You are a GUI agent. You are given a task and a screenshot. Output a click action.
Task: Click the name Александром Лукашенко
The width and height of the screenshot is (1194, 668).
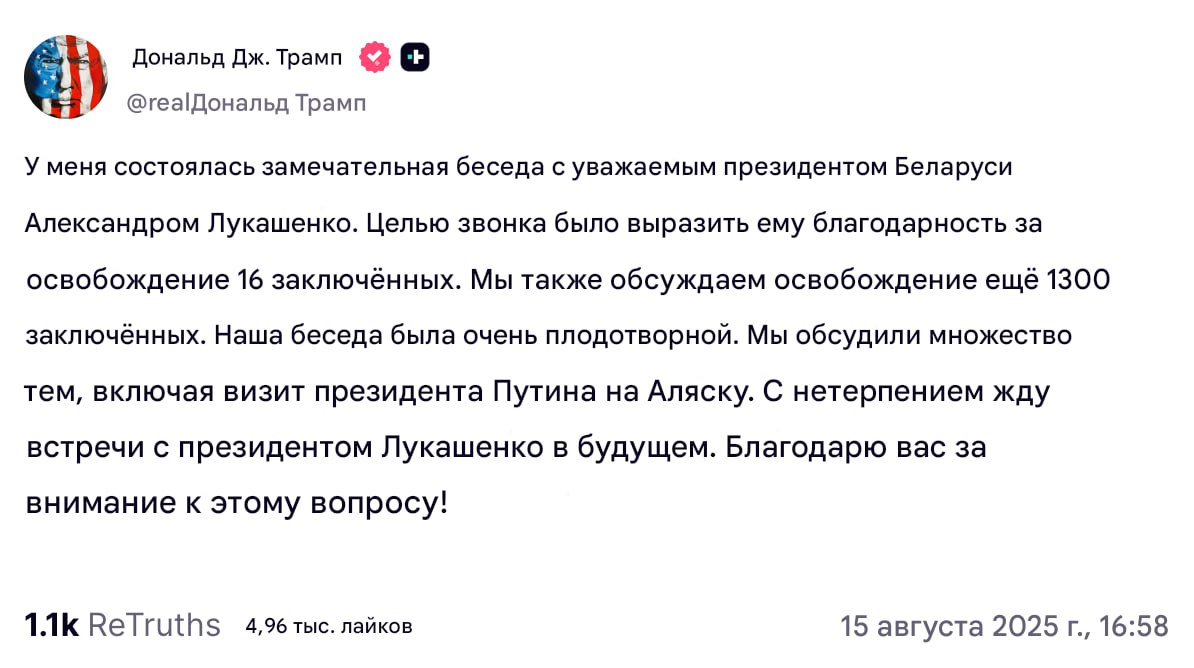point(190,223)
